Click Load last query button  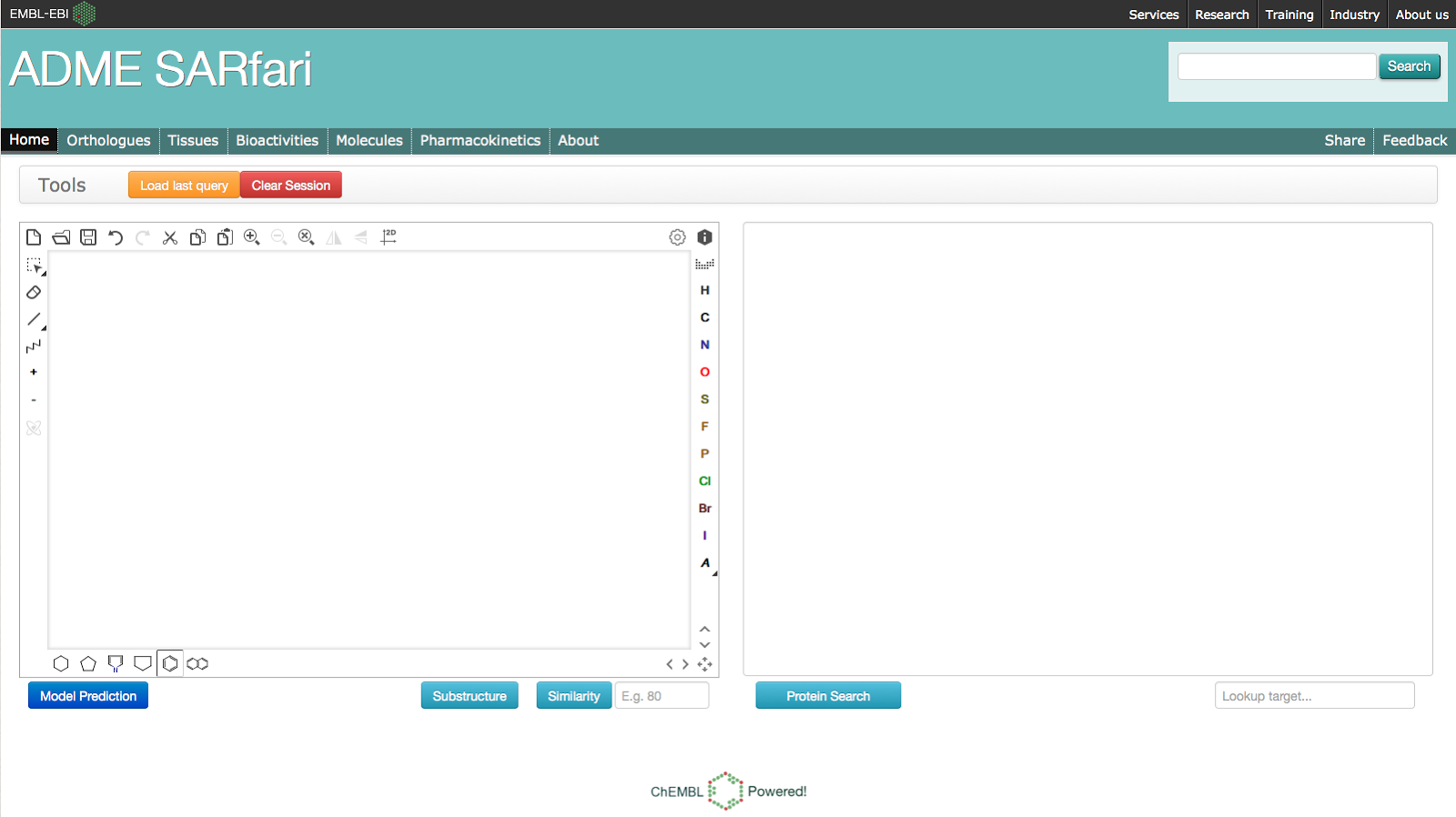(184, 185)
